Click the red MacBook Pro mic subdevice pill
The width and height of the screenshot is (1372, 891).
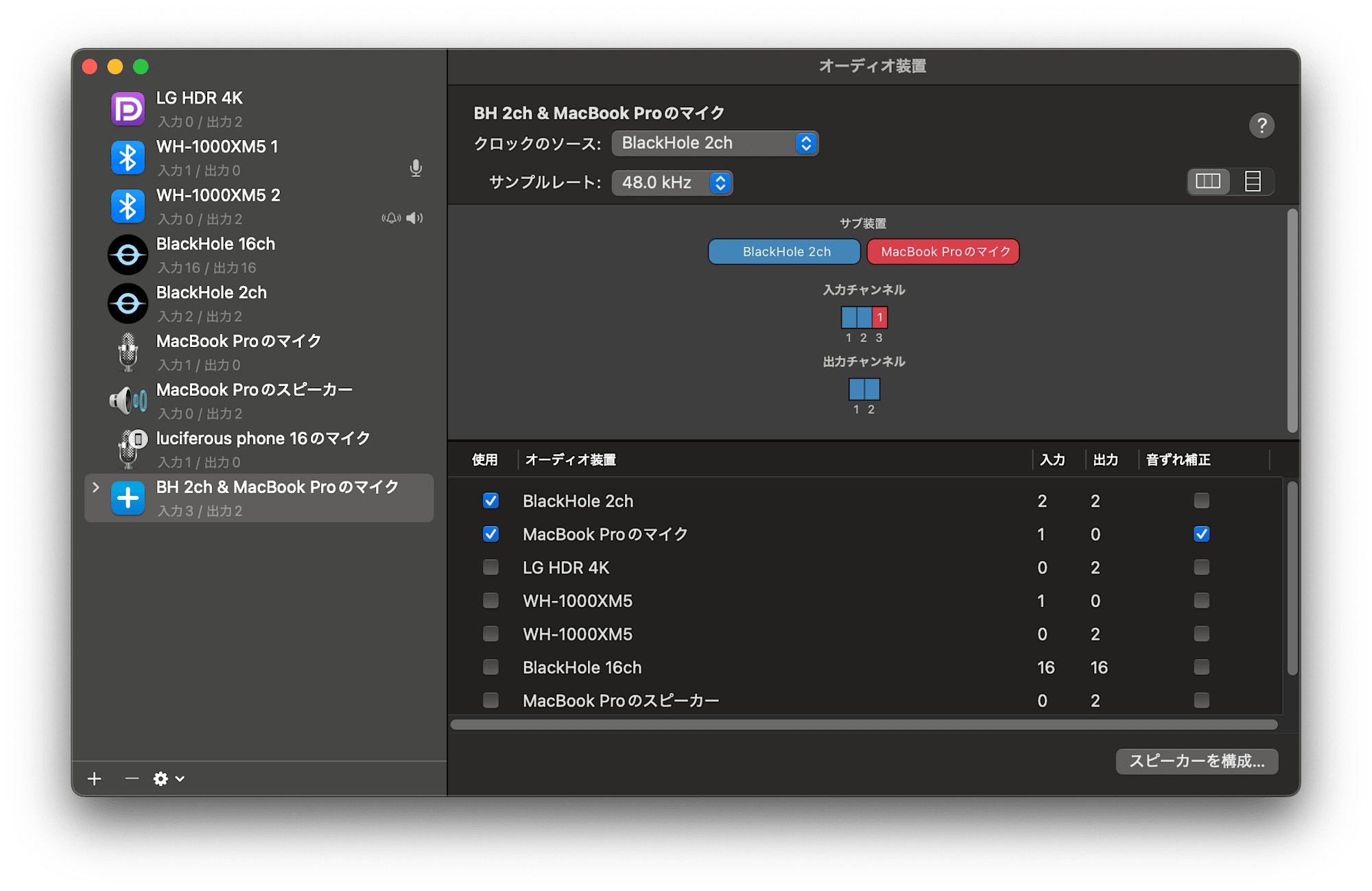point(943,252)
